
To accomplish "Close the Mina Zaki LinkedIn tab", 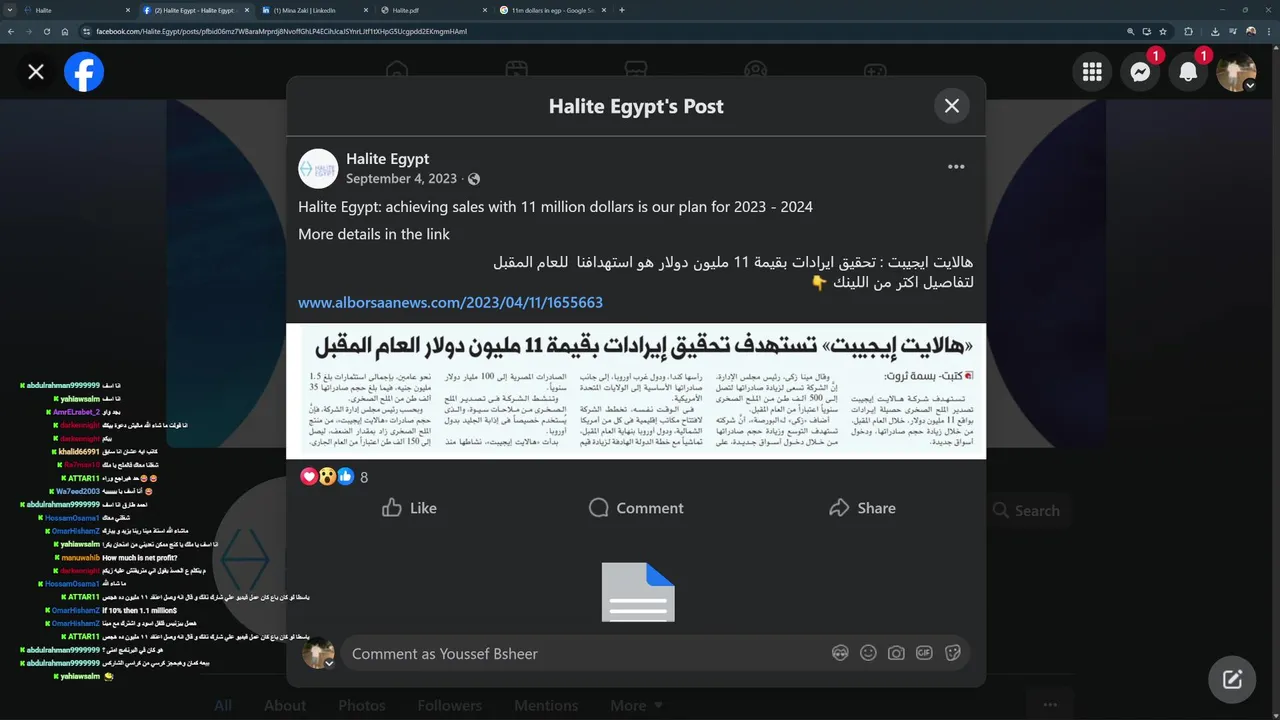I will (365, 10).
